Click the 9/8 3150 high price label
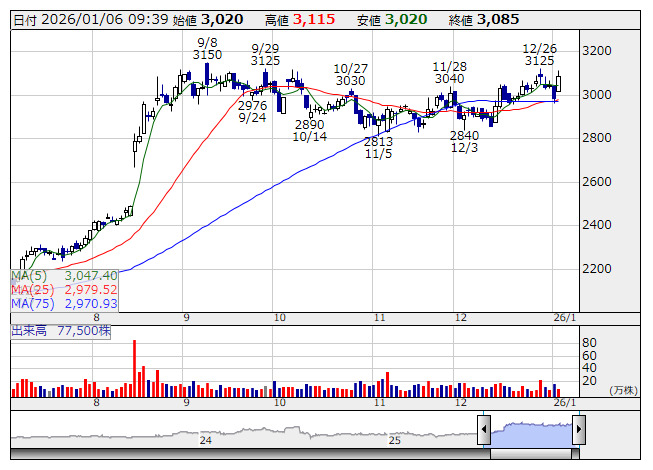The height and width of the screenshot is (470, 653). tap(207, 49)
